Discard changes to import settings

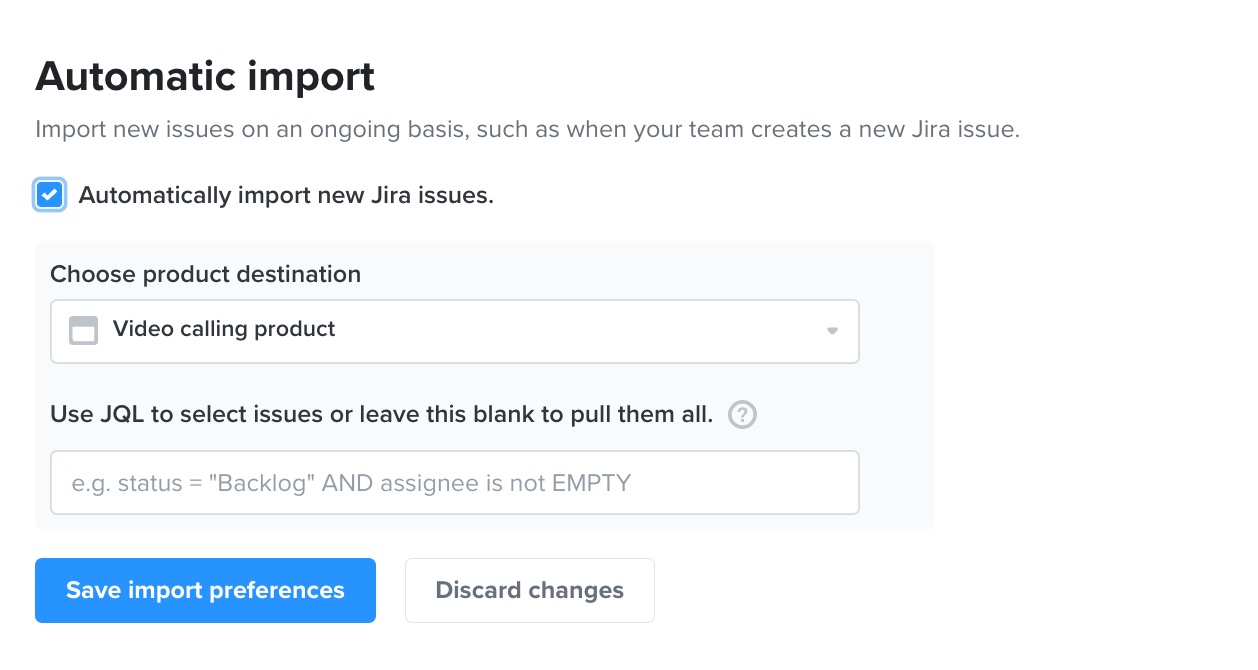pyautogui.click(x=529, y=590)
